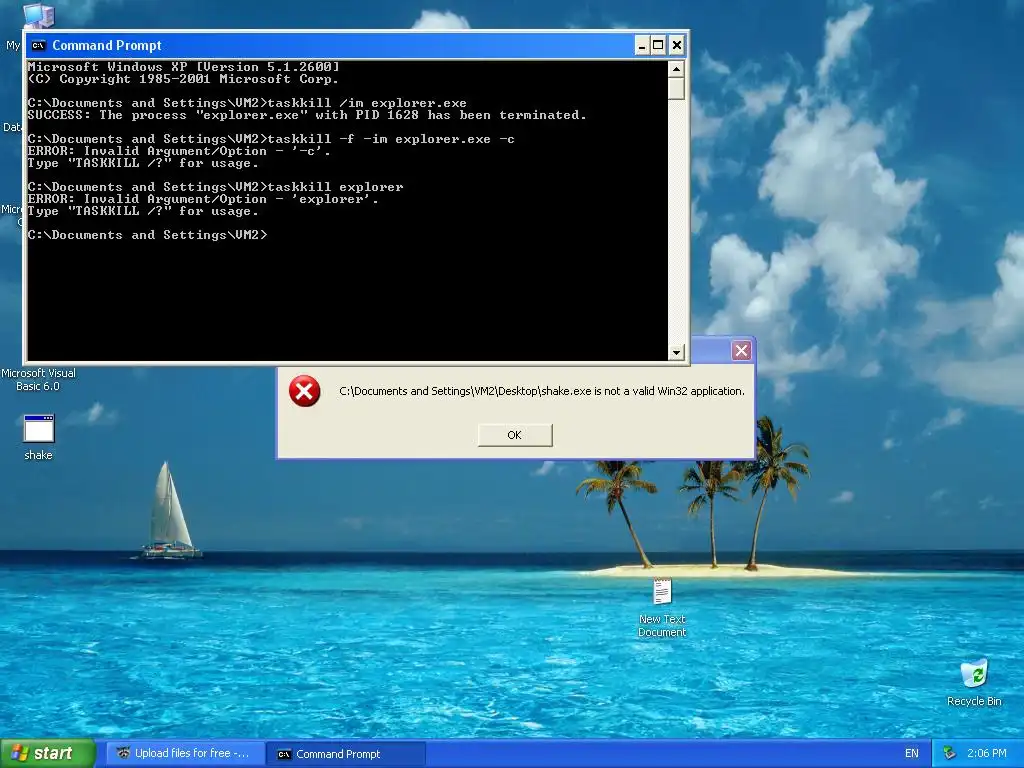Open the EN language indicator
The width and height of the screenshot is (1024, 768).
coord(912,754)
